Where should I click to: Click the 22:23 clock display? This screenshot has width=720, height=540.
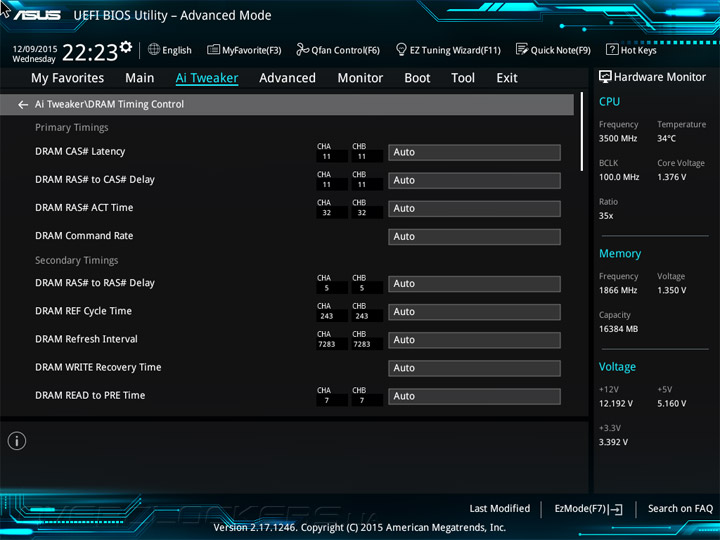[90, 52]
